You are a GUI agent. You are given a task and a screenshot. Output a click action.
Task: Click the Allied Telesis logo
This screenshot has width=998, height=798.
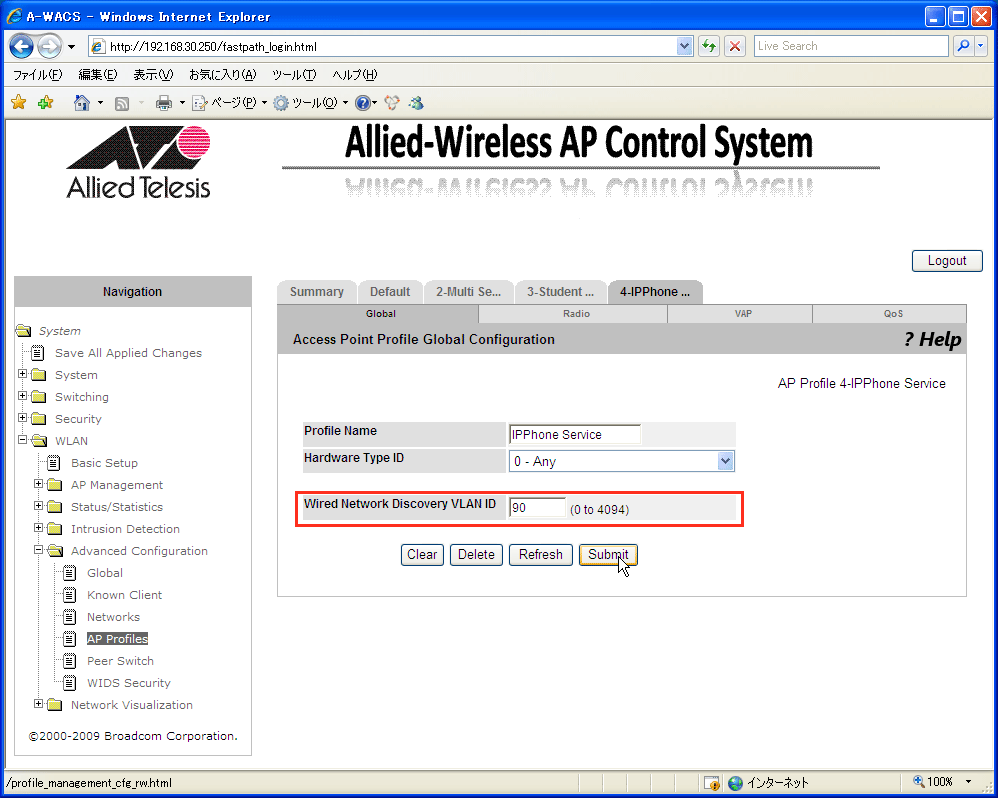click(x=138, y=162)
